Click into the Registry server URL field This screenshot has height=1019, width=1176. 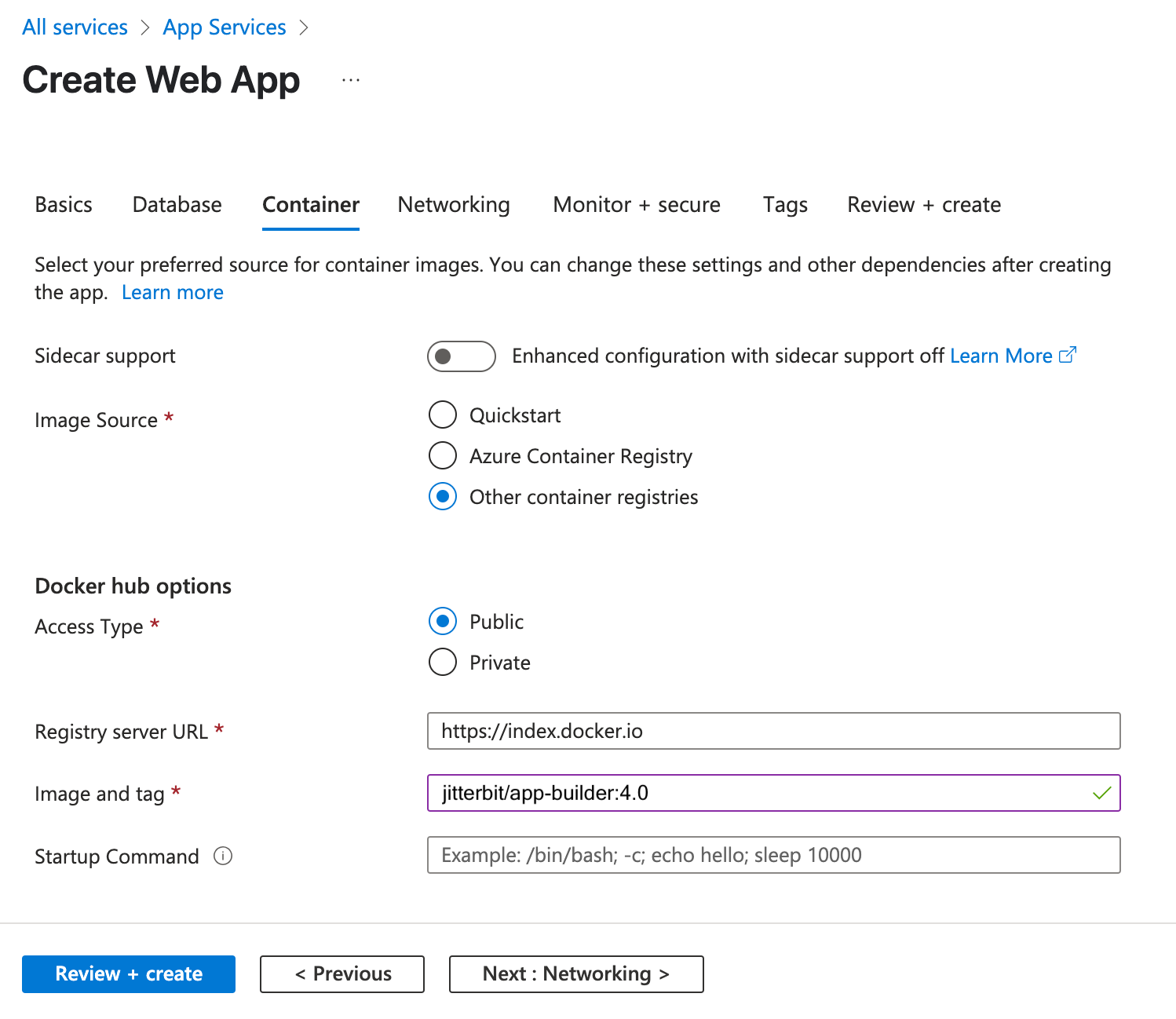773,731
